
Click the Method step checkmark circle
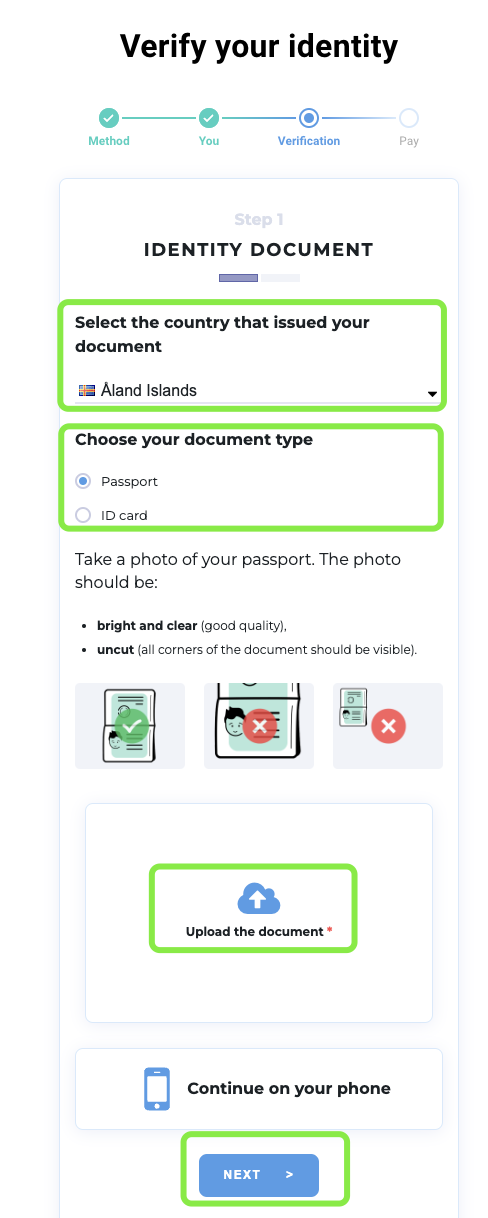[x=109, y=118]
